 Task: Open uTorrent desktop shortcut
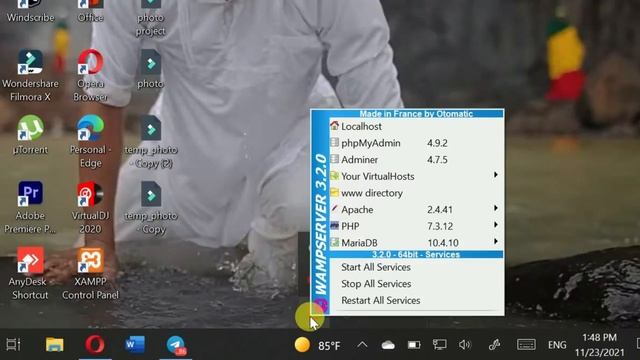tap(30, 135)
